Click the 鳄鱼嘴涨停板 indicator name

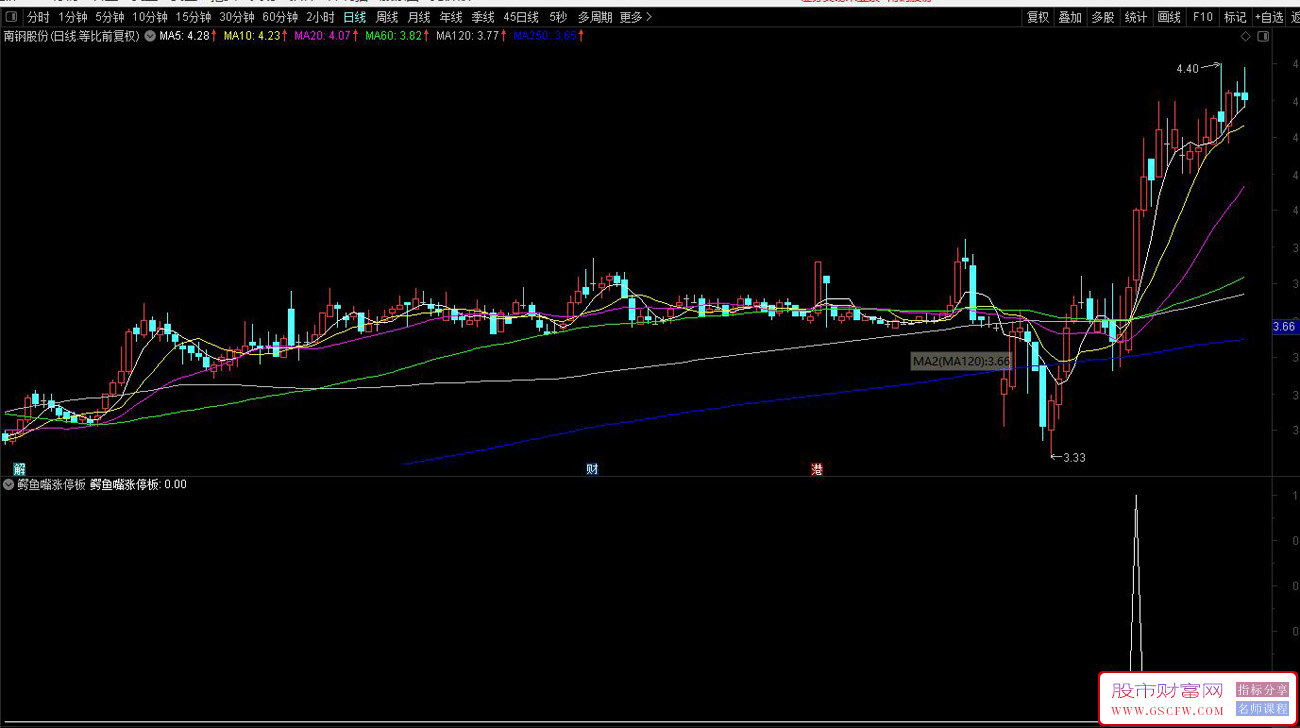coord(51,485)
